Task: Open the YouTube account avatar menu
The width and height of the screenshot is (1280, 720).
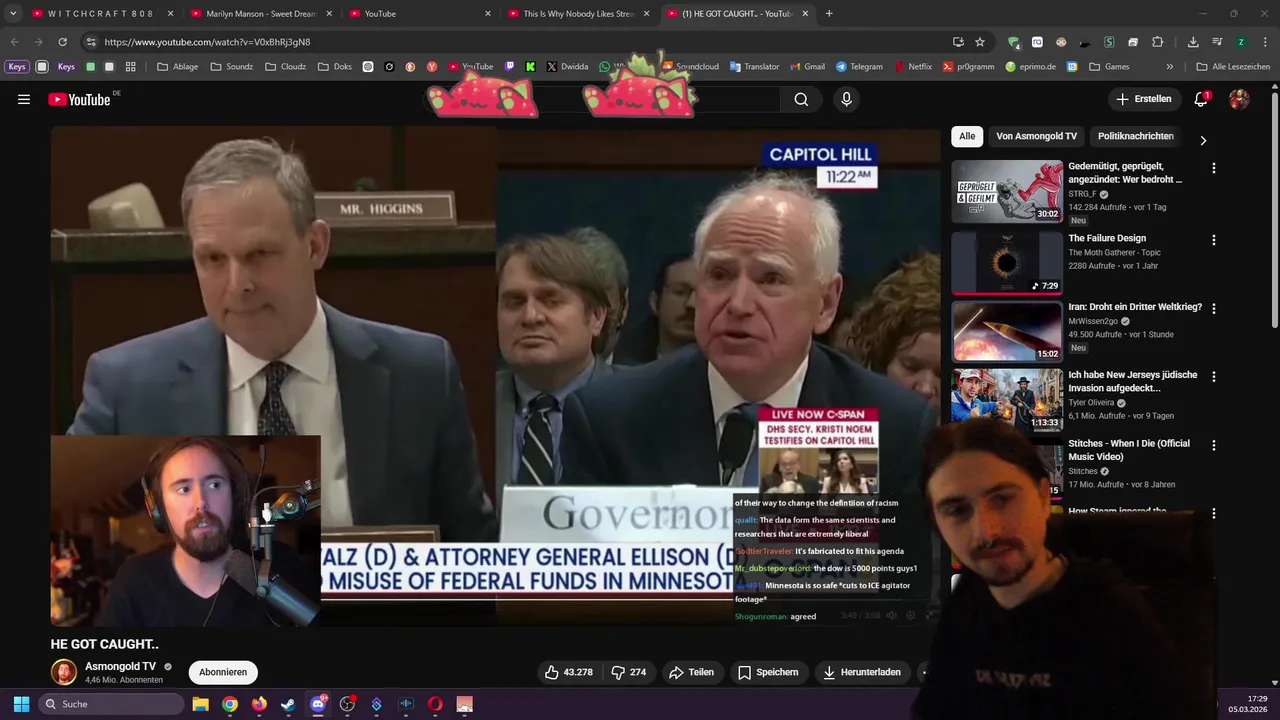Action: coord(1239,99)
